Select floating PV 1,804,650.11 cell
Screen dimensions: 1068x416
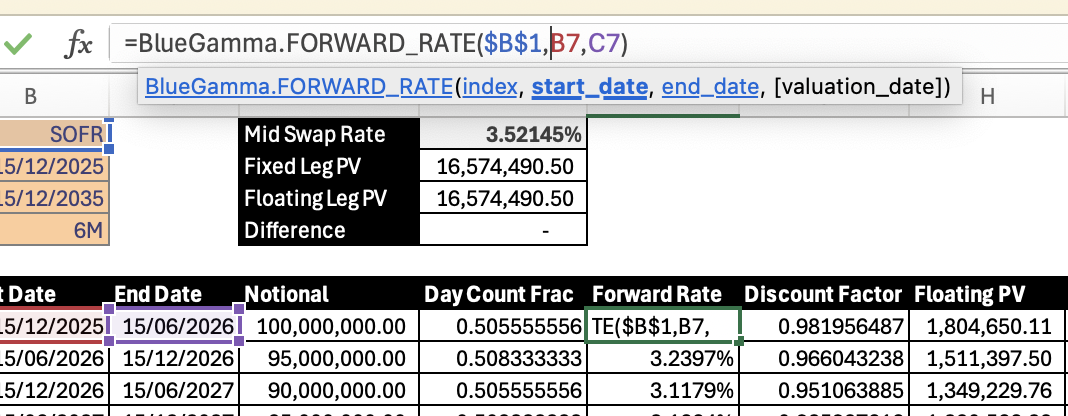988,326
